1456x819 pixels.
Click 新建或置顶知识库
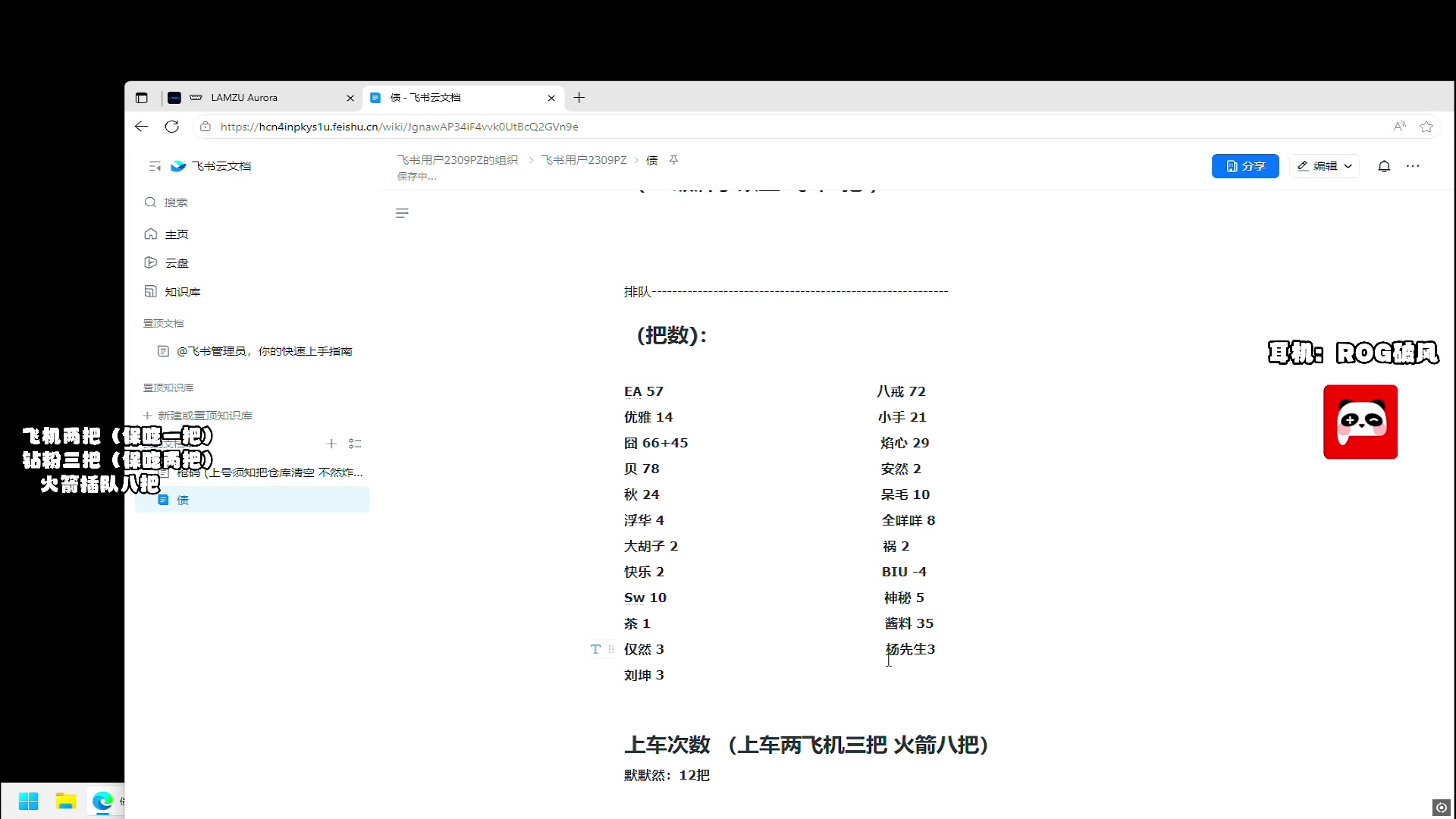tap(198, 416)
